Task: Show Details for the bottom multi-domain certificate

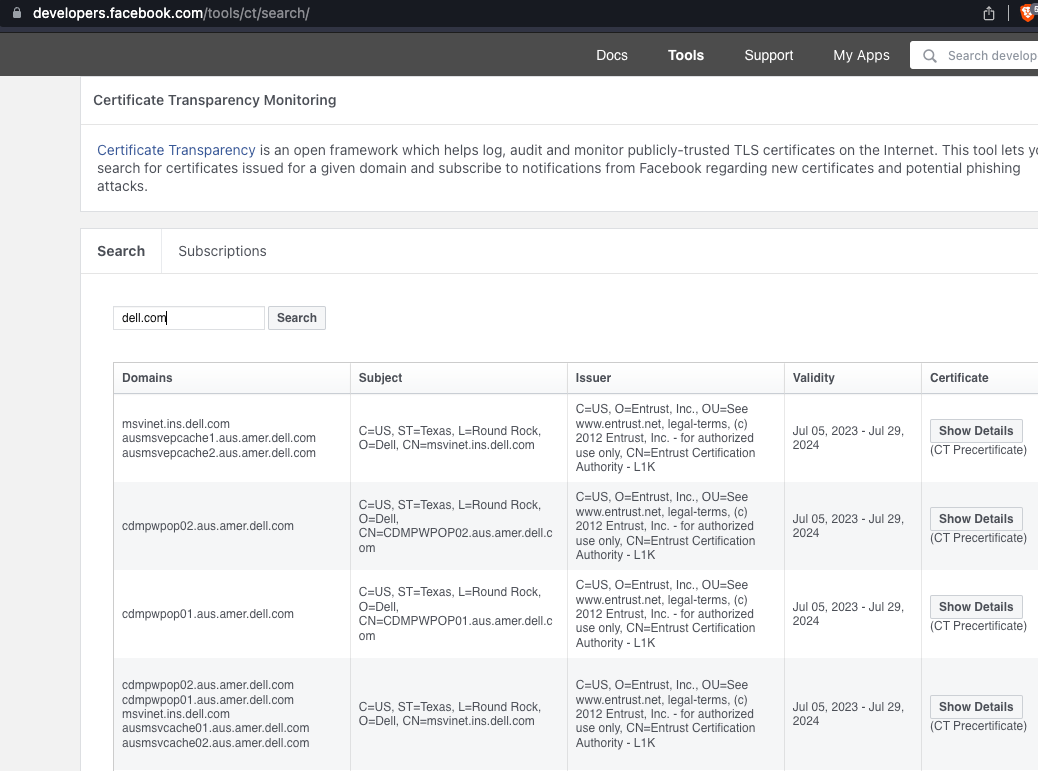Action: pos(976,706)
